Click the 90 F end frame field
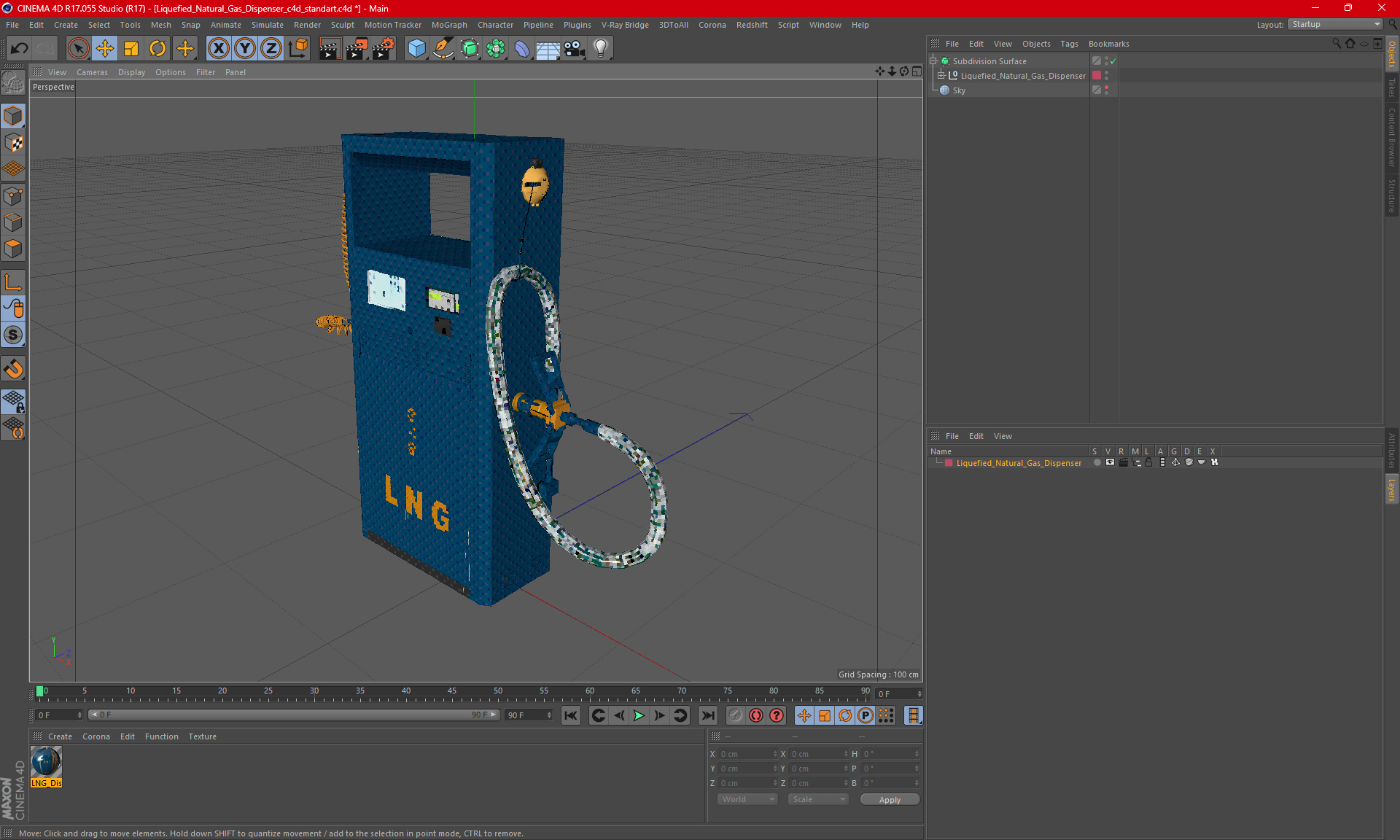Viewport: 1400px width, 840px height. point(529,715)
